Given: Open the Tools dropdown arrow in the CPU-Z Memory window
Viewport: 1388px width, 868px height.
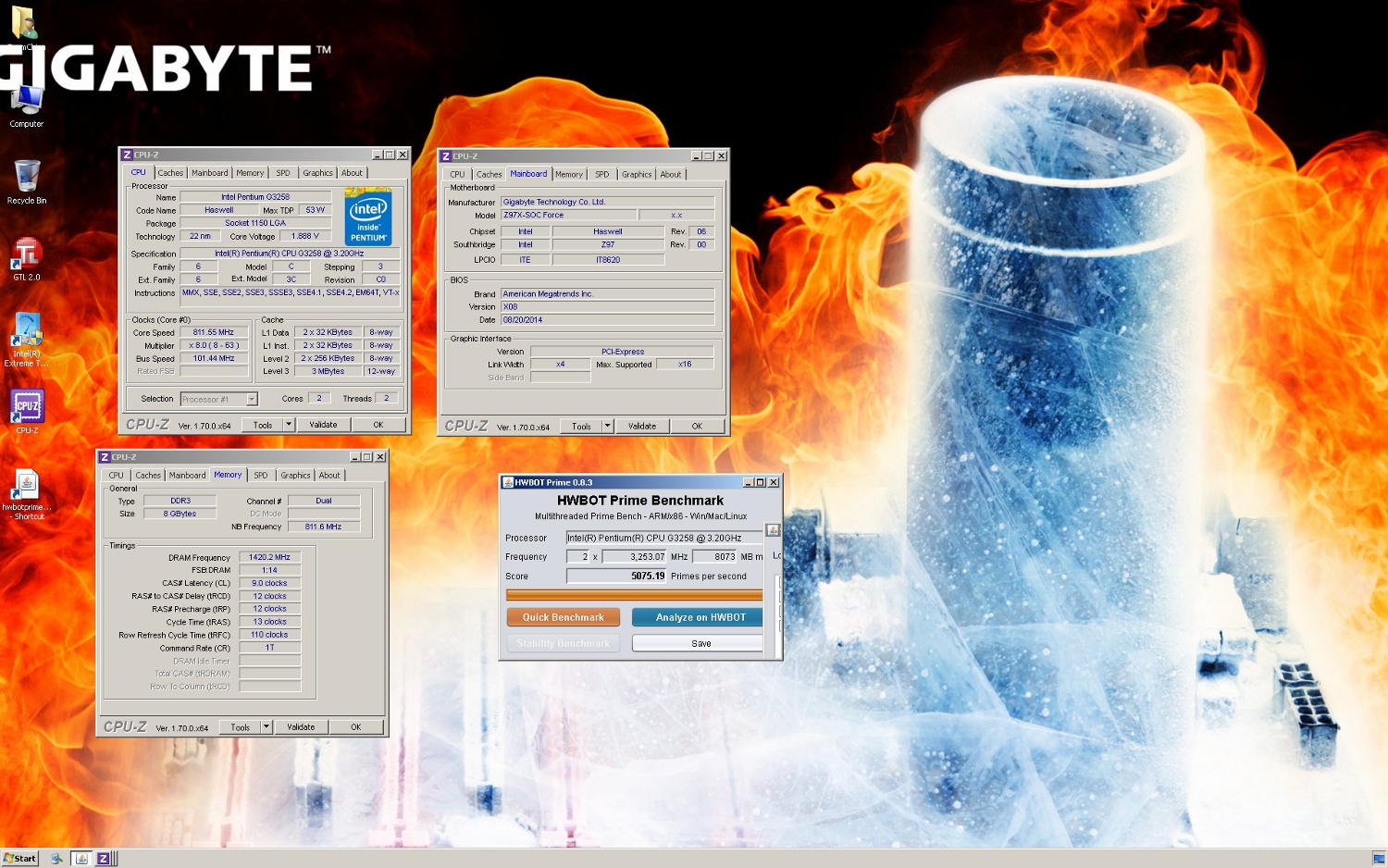Looking at the screenshot, I should click(266, 727).
